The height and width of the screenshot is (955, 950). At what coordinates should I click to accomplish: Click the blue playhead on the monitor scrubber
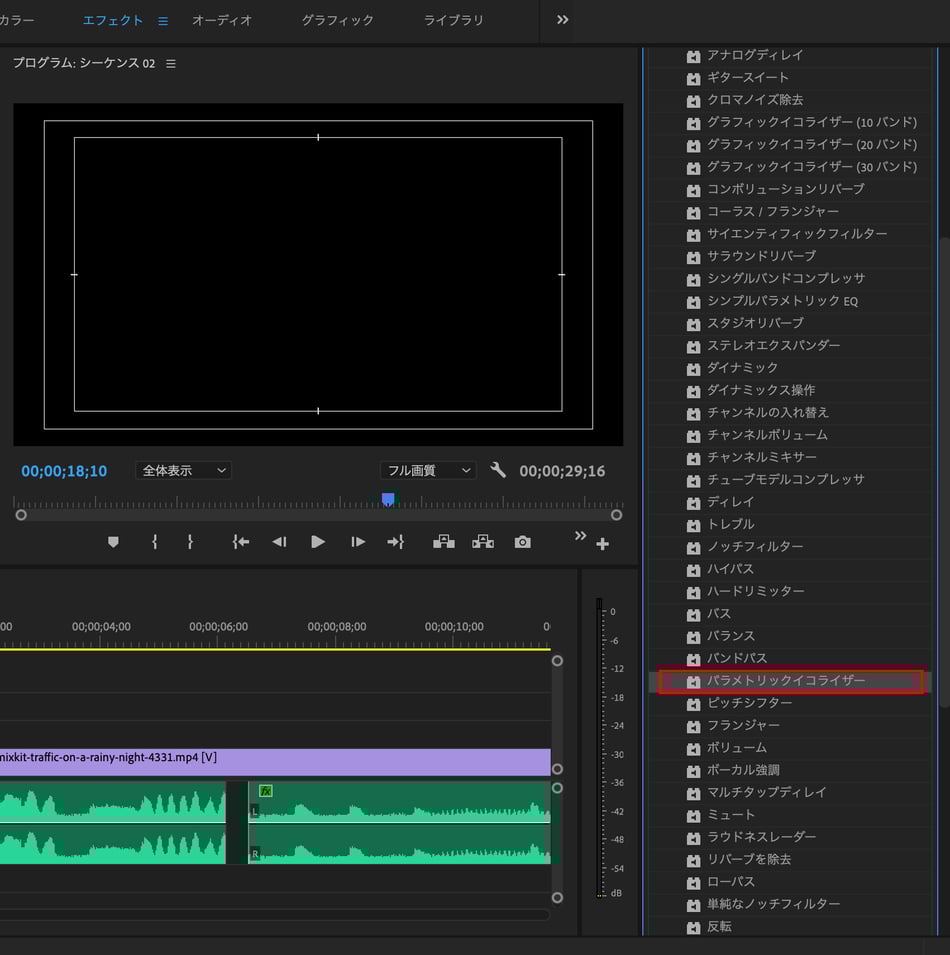[x=388, y=499]
